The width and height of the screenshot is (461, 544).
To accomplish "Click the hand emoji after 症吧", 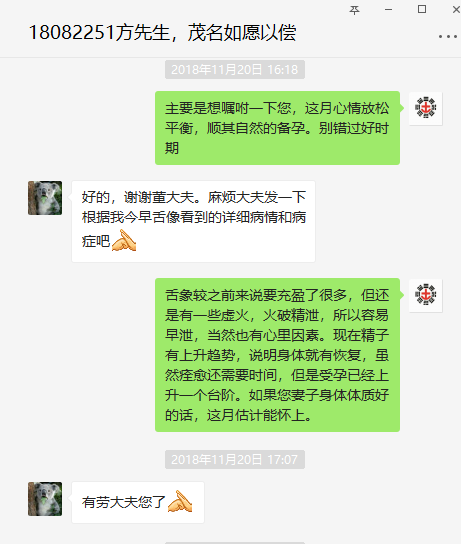I will coord(124,240).
